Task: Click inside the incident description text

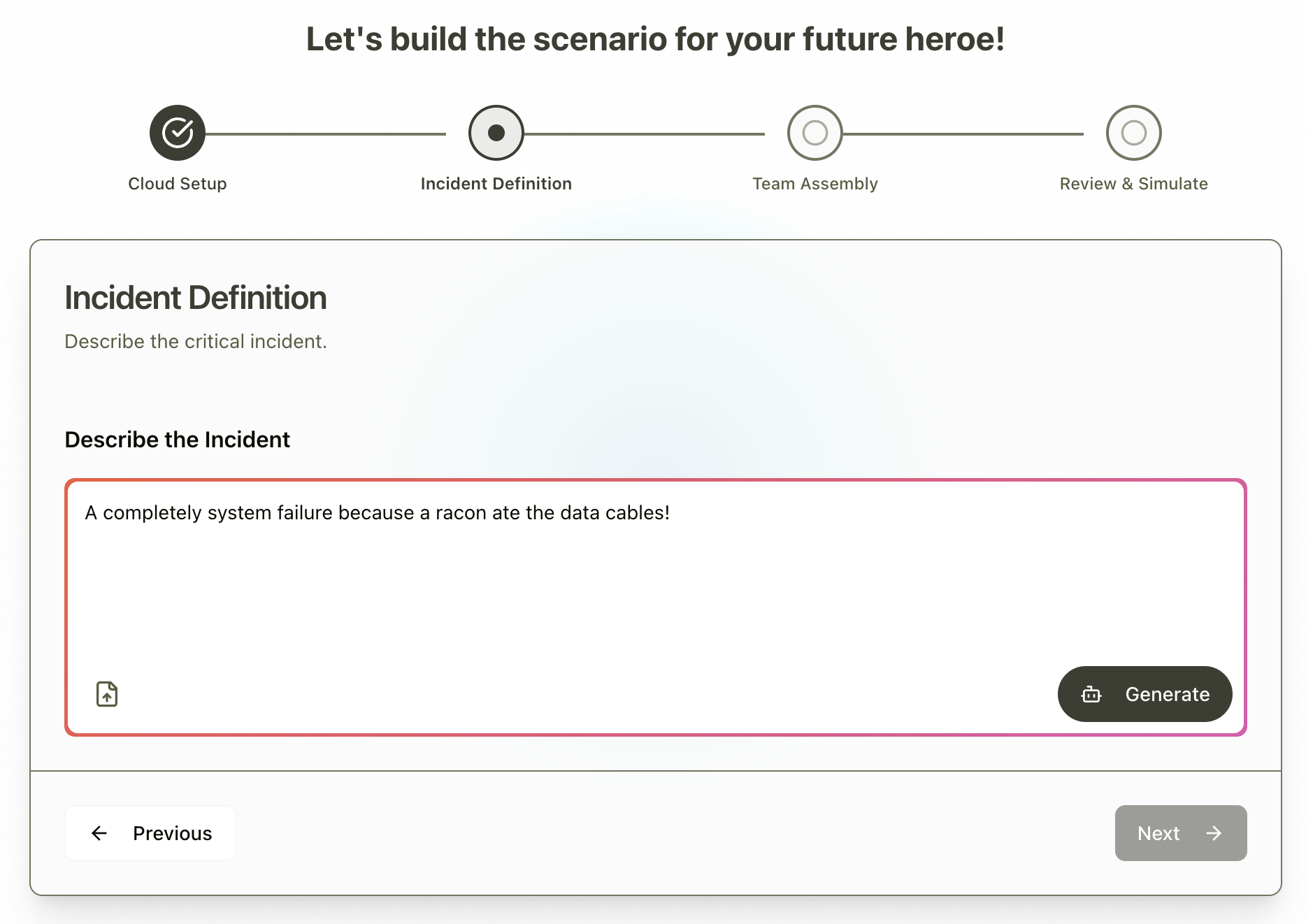Action: click(378, 513)
